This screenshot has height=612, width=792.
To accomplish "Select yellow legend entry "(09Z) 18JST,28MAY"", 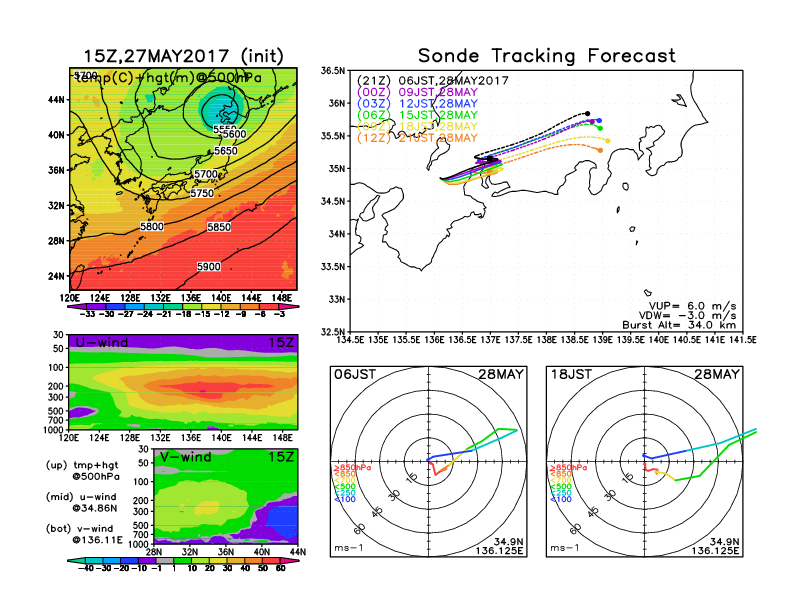I will pos(417,126).
